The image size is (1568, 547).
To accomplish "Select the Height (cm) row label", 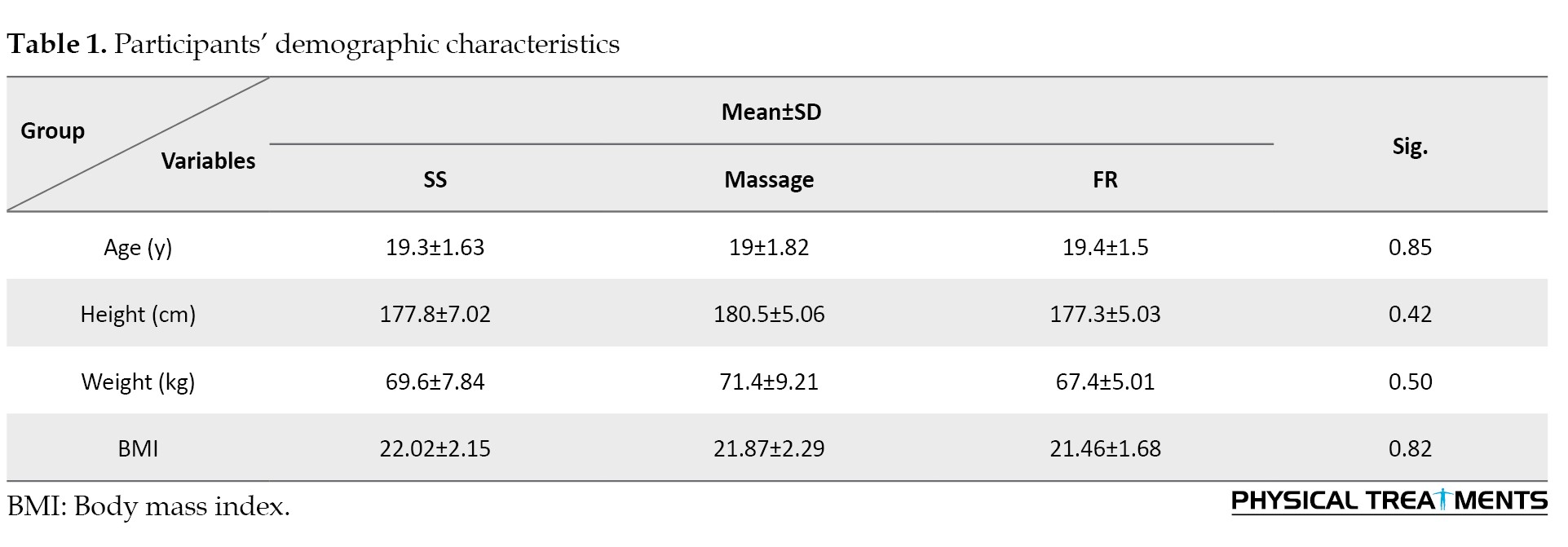I will (138, 315).
